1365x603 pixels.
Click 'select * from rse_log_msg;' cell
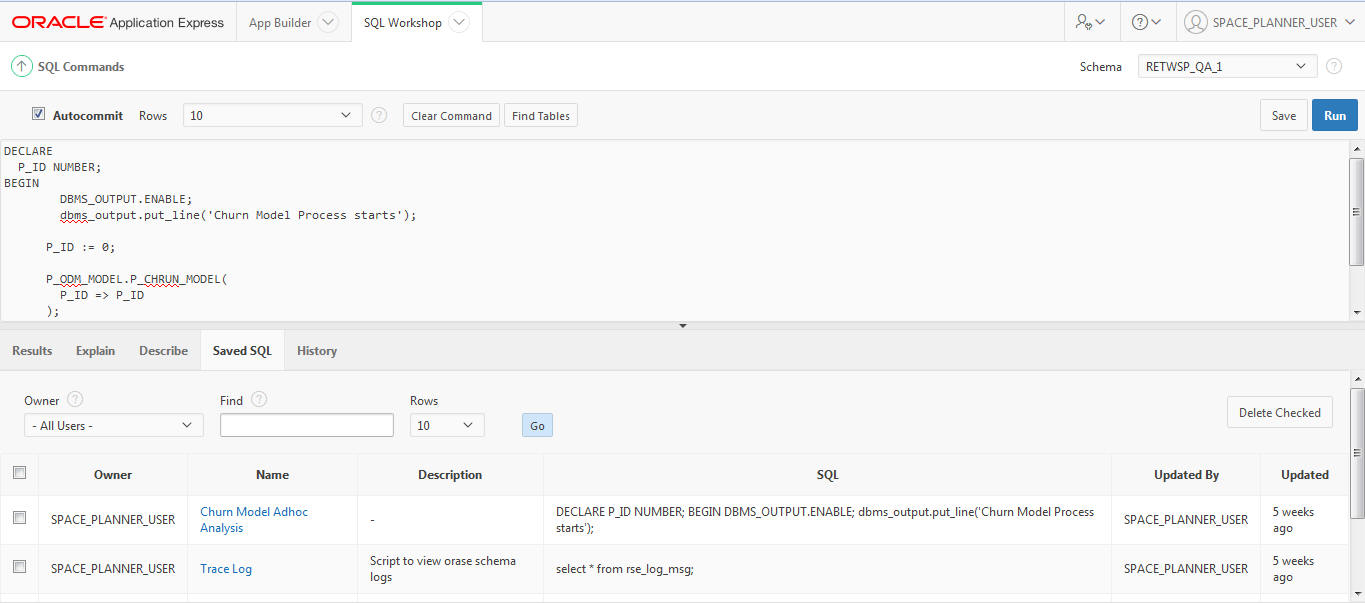625,569
